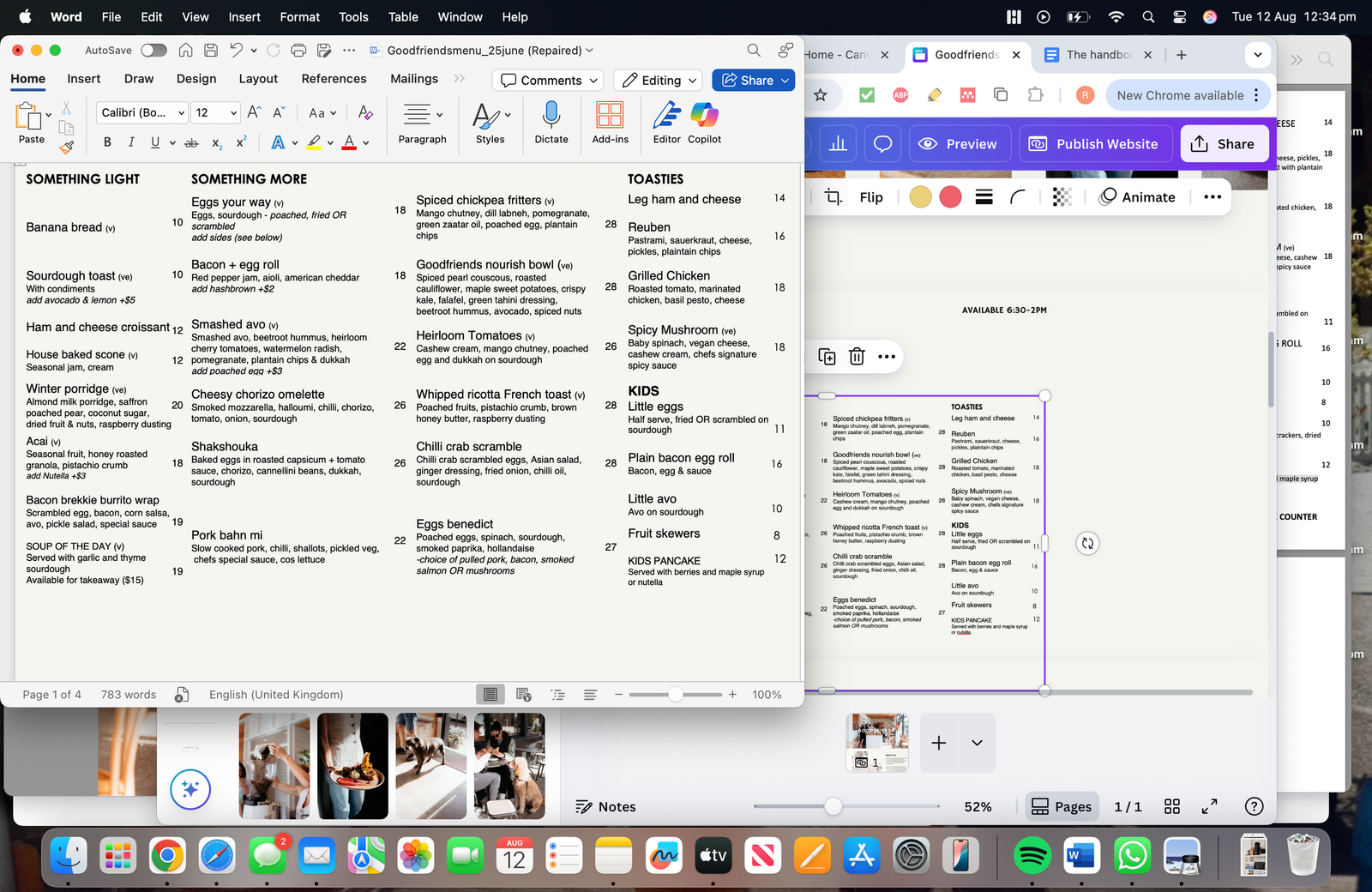The height and width of the screenshot is (892, 1372).
Task: Select the yellow color swatch in Canva
Action: tap(920, 197)
